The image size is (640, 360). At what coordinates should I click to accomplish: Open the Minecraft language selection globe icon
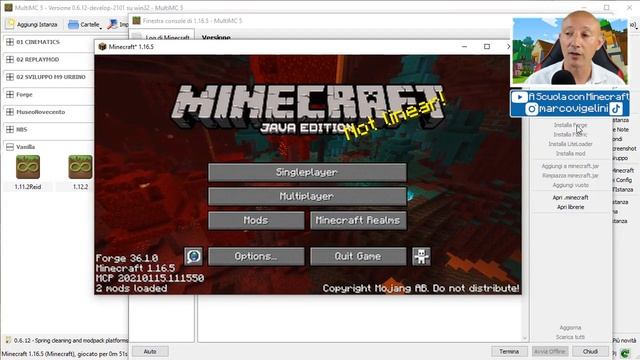pos(193,257)
